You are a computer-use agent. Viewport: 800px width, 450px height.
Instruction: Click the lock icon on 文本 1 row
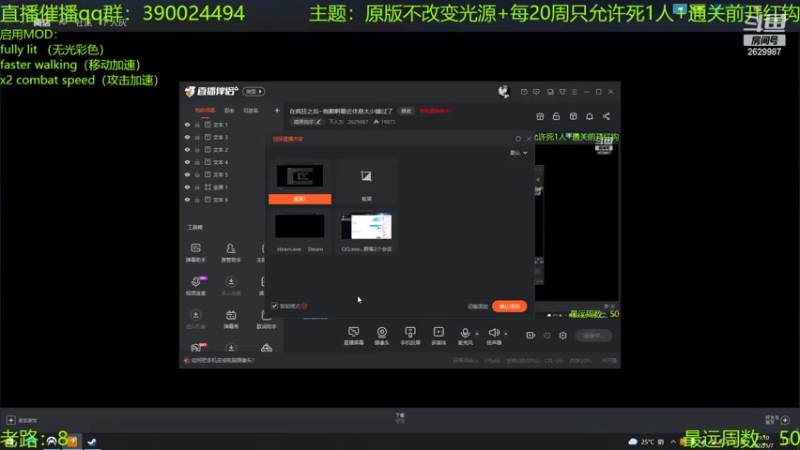click(x=197, y=124)
